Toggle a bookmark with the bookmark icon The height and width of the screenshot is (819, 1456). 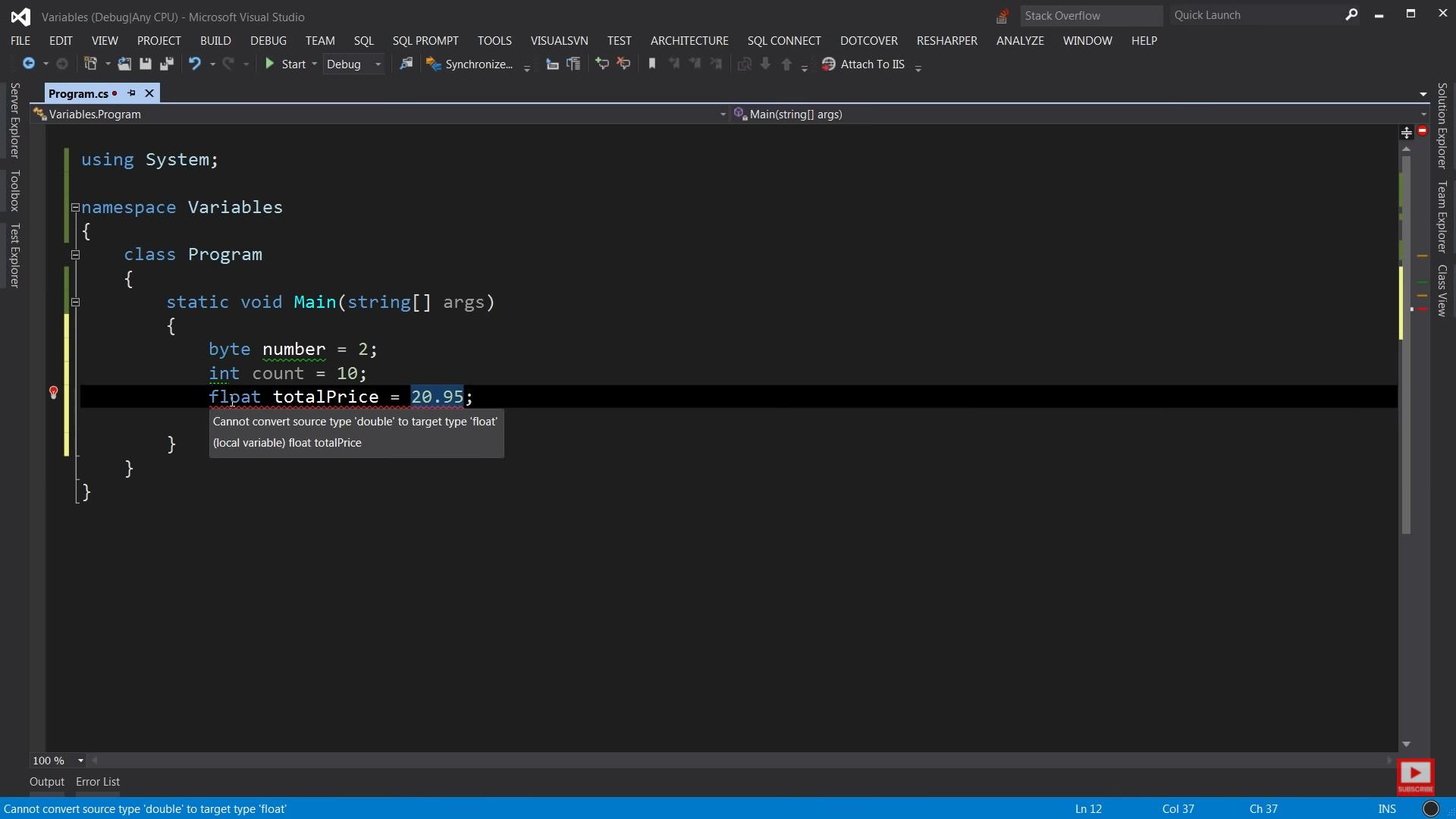652,64
